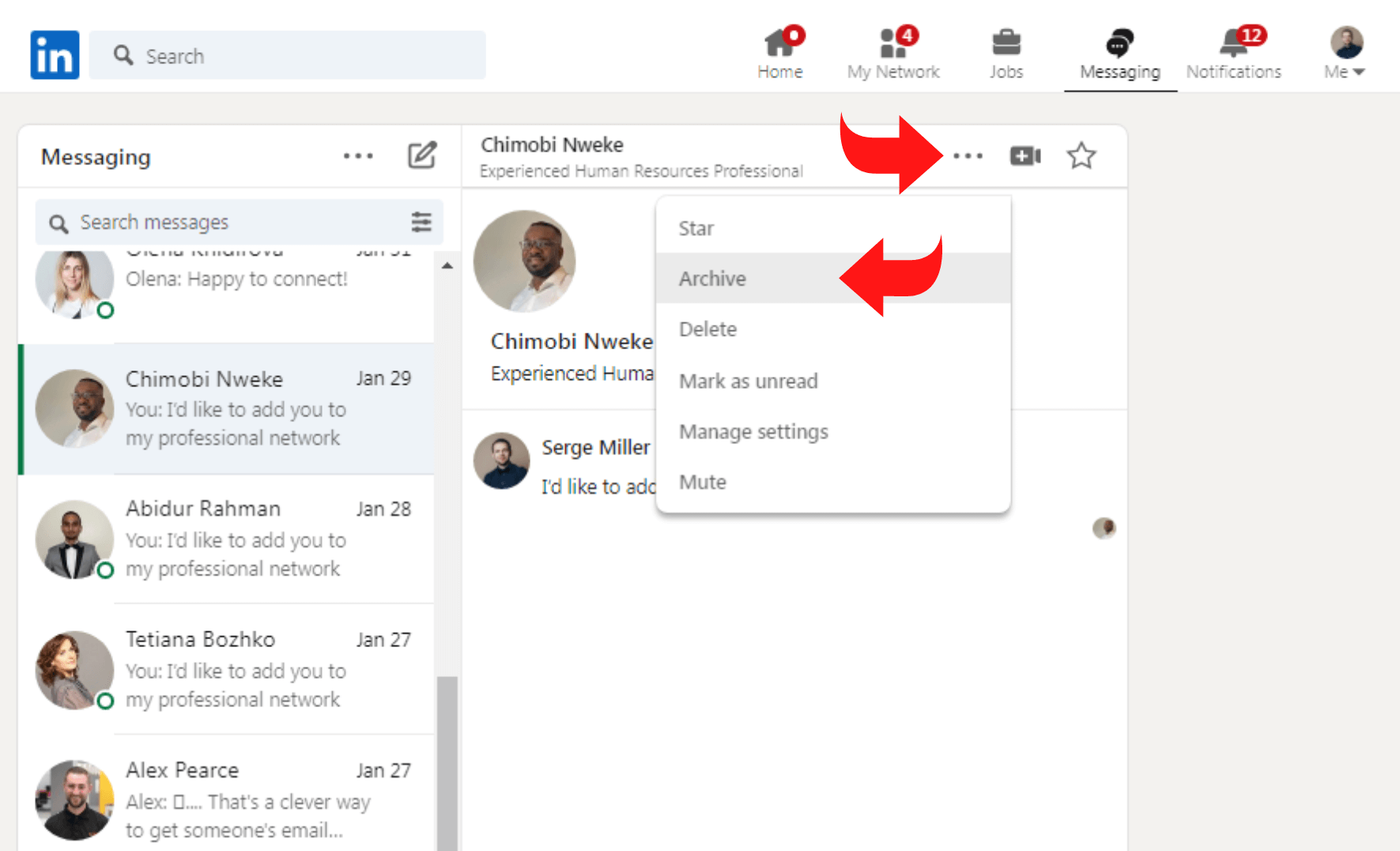The width and height of the screenshot is (1400, 851).
Task: Click the 'Jan 28' date text
Action: click(383, 509)
